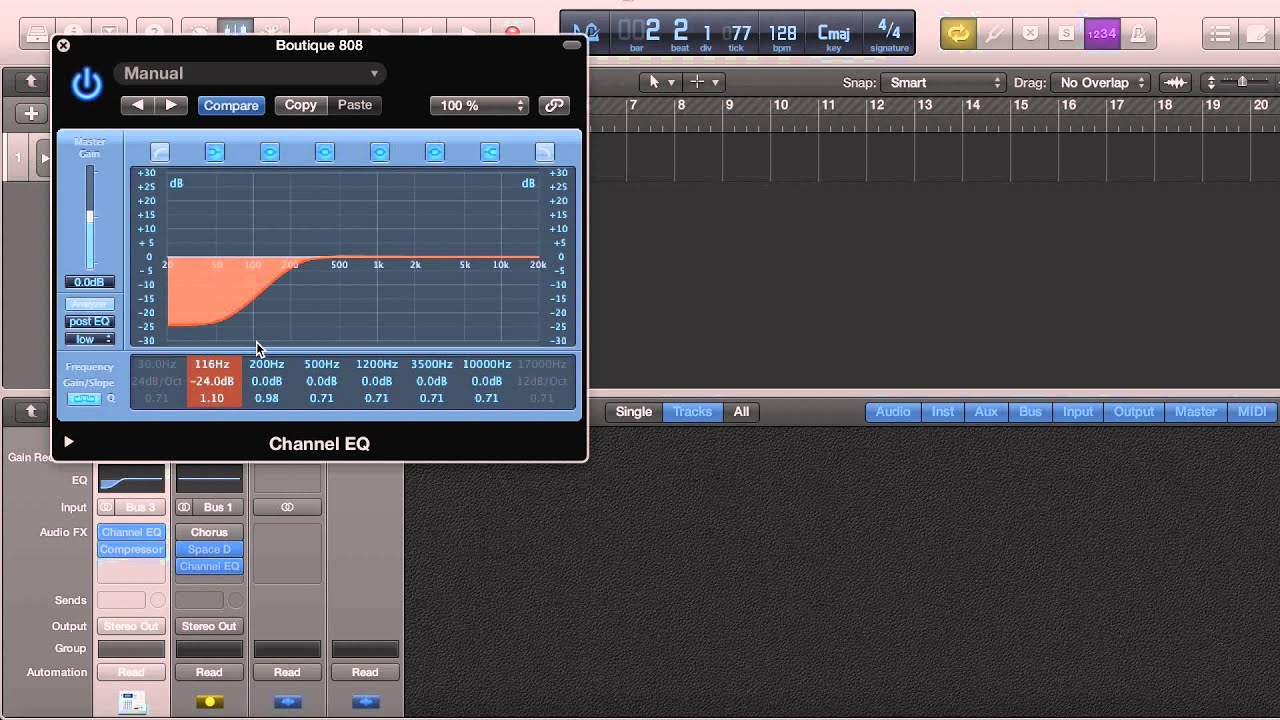Open the 100 % view size dropdown
1280x720 pixels.
coord(479,105)
